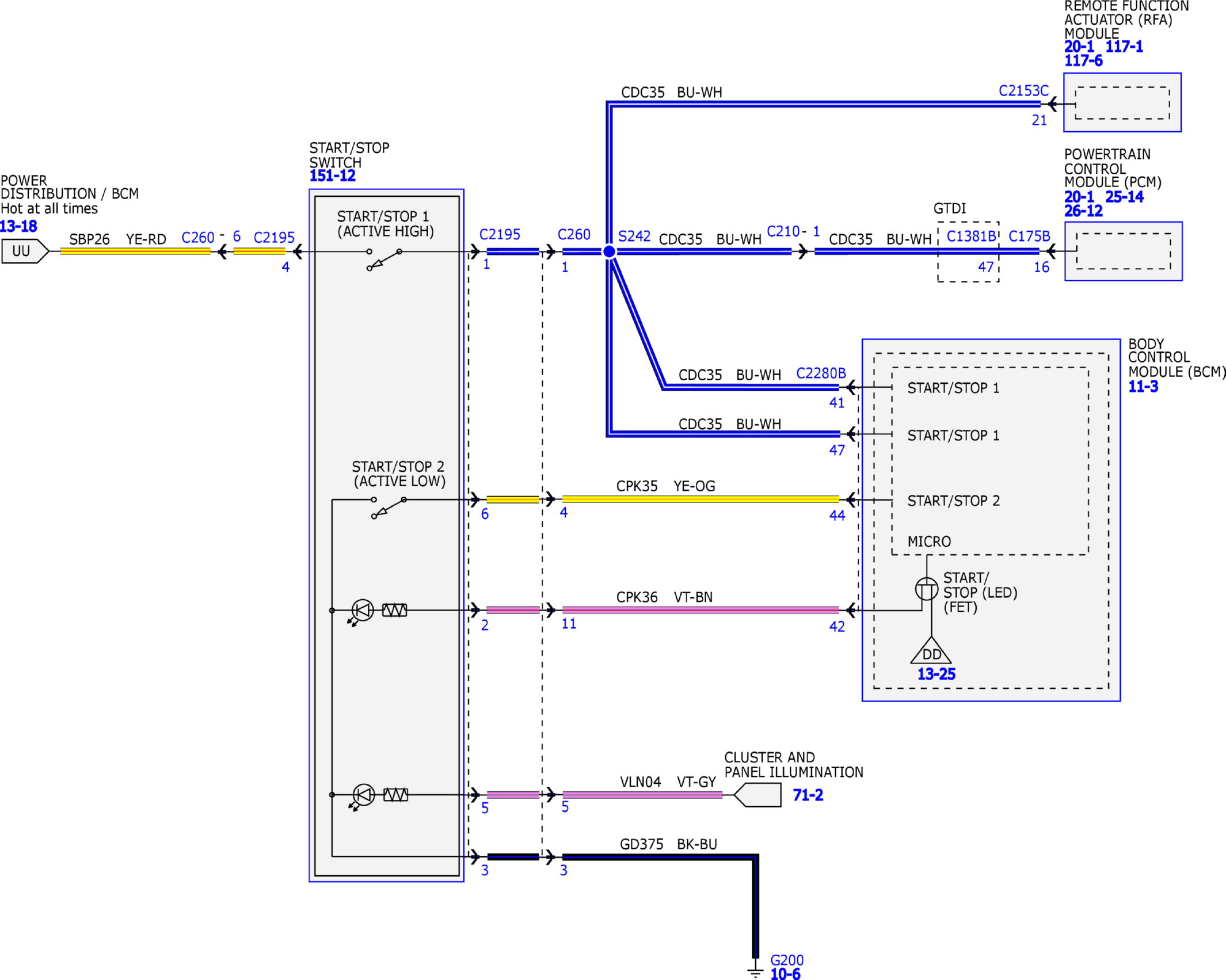Select the GD375 BK-BU wire label

click(x=669, y=844)
